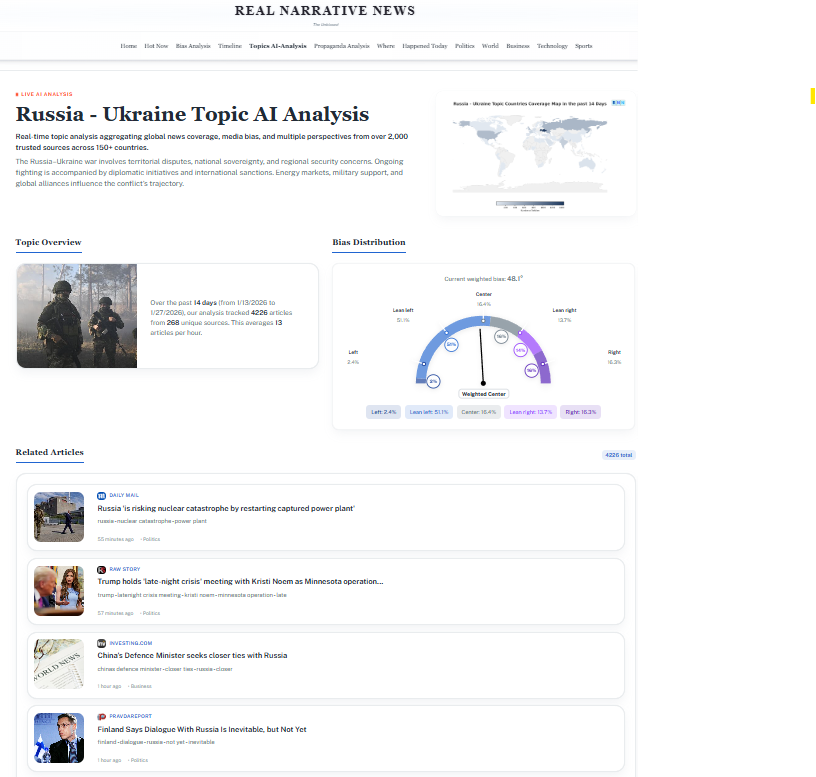Click the Daily Mail source icon
The height and width of the screenshot is (777, 816).
pos(100,495)
